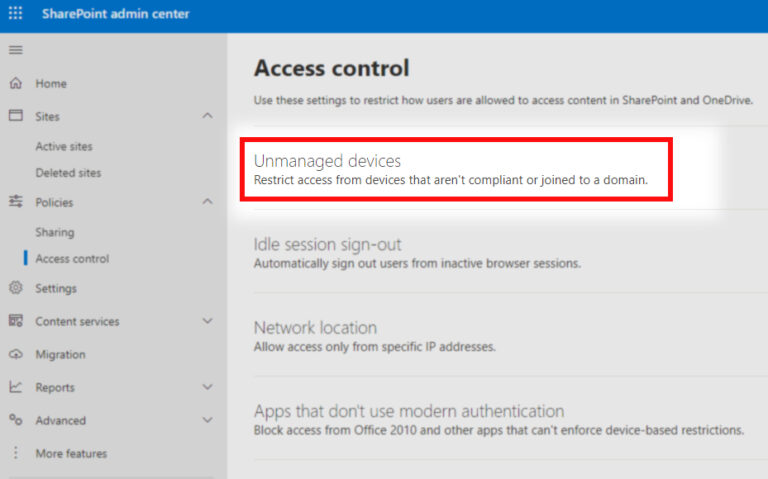Click the Policies sliders icon
Image resolution: width=768 pixels, height=479 pixels.
pos(15,202)
